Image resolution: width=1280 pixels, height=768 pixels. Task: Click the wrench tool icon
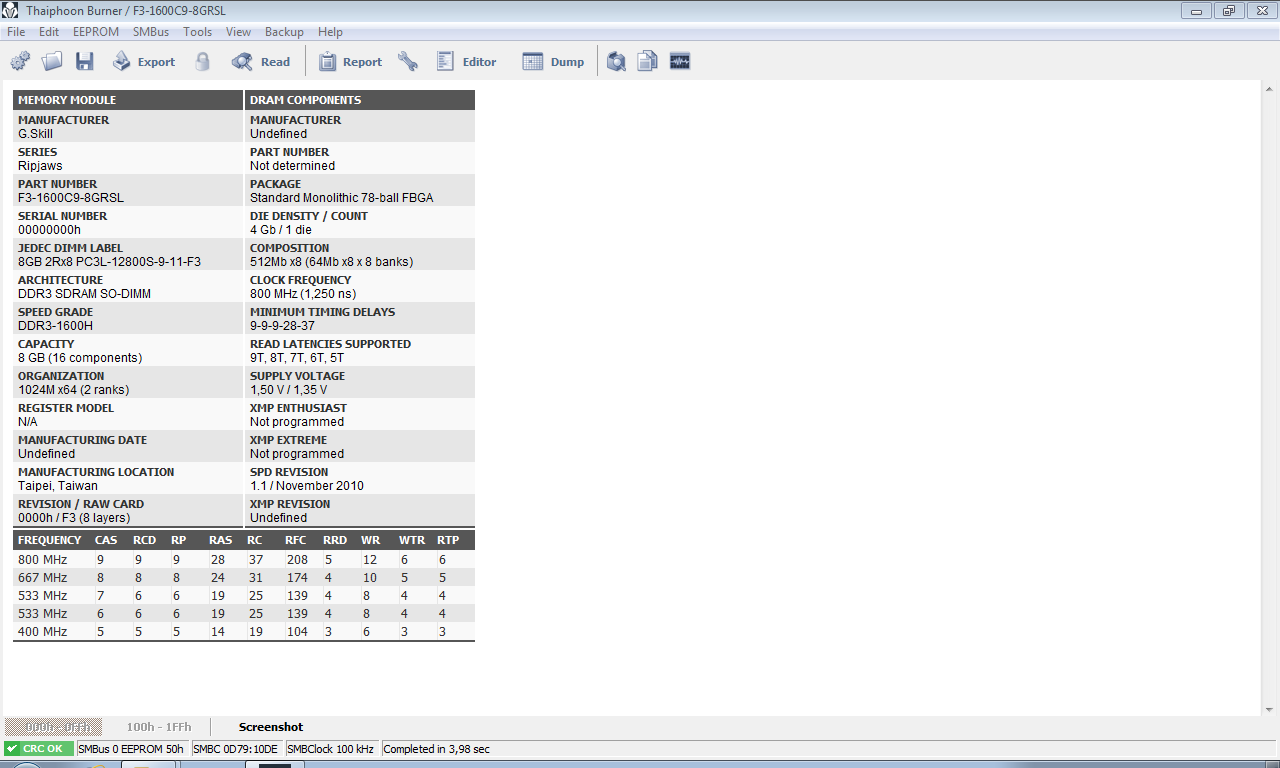(x=408, y=62)
